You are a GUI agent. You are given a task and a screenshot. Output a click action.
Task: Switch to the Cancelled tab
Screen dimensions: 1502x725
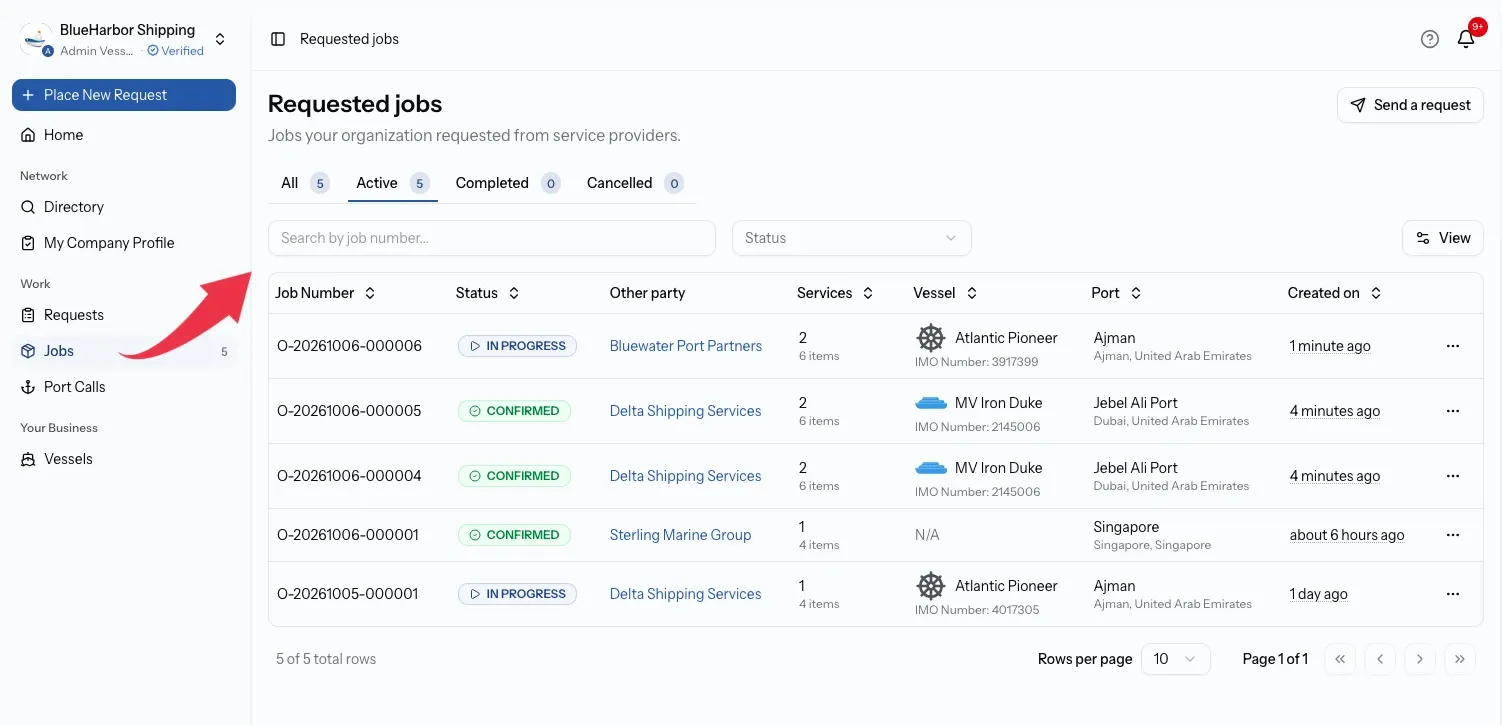[x=634, y=183]
